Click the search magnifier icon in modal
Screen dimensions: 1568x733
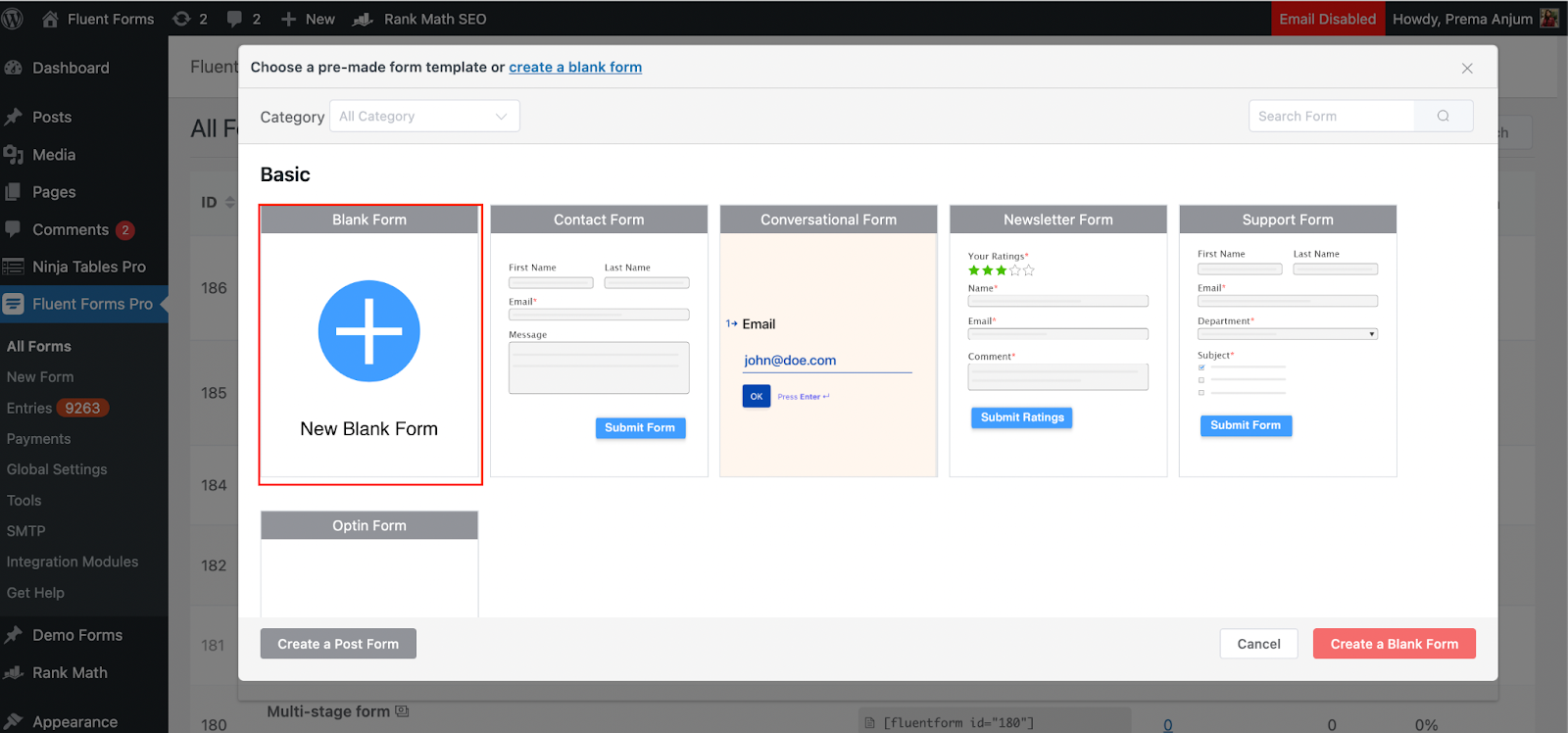coord(1444,116)
